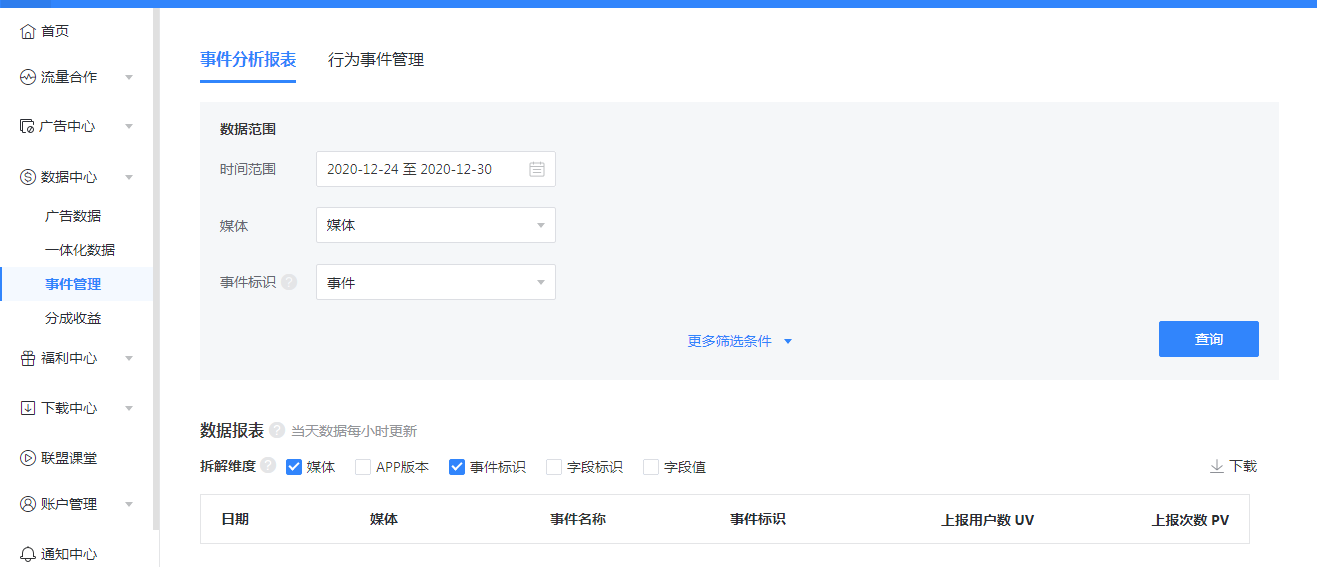The image size is (1317, 567).
Task: Enable the APP版本 checkbox
Action: coord(363,467)
